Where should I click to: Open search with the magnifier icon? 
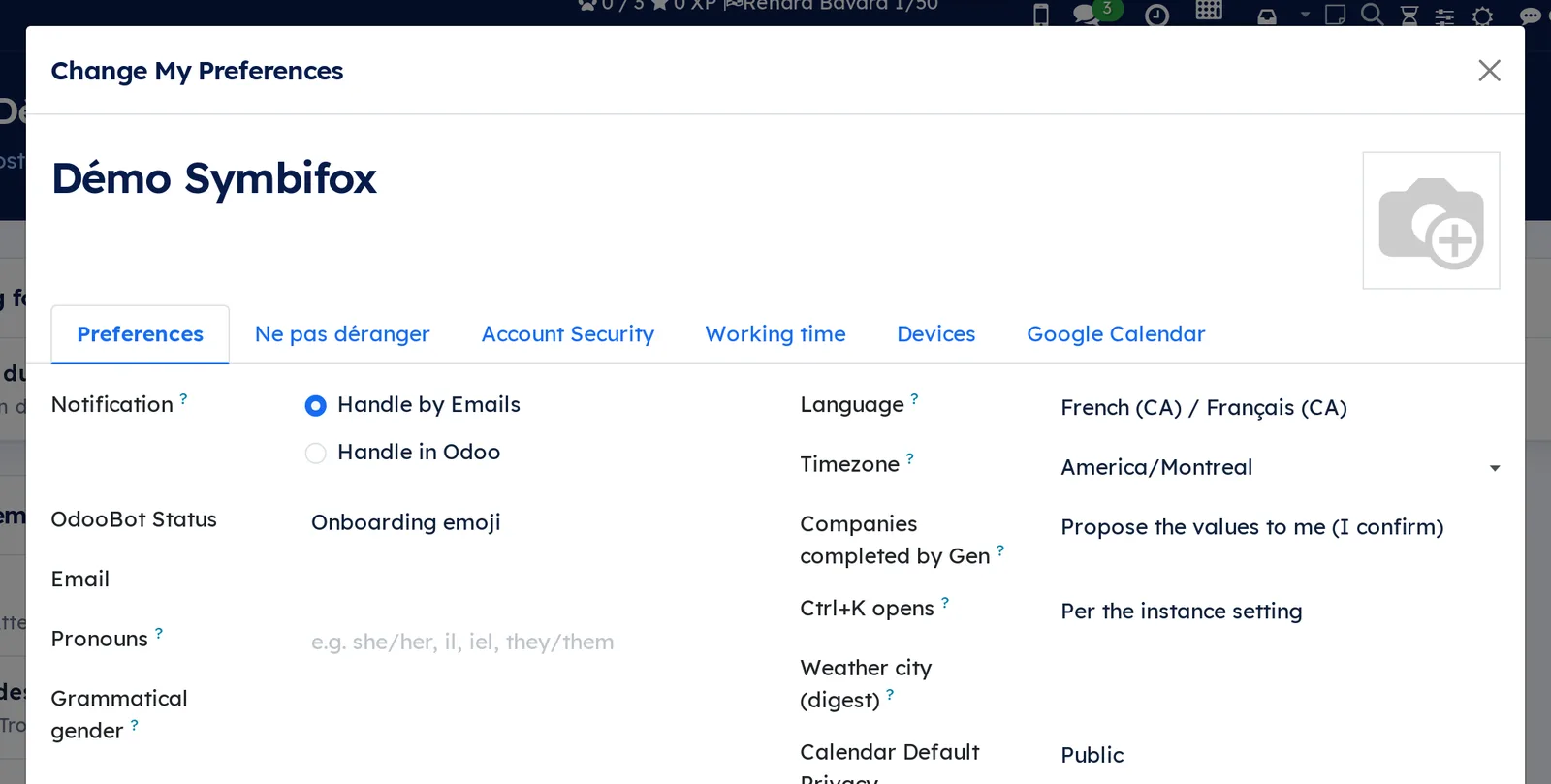click(x=1372, y=15)
